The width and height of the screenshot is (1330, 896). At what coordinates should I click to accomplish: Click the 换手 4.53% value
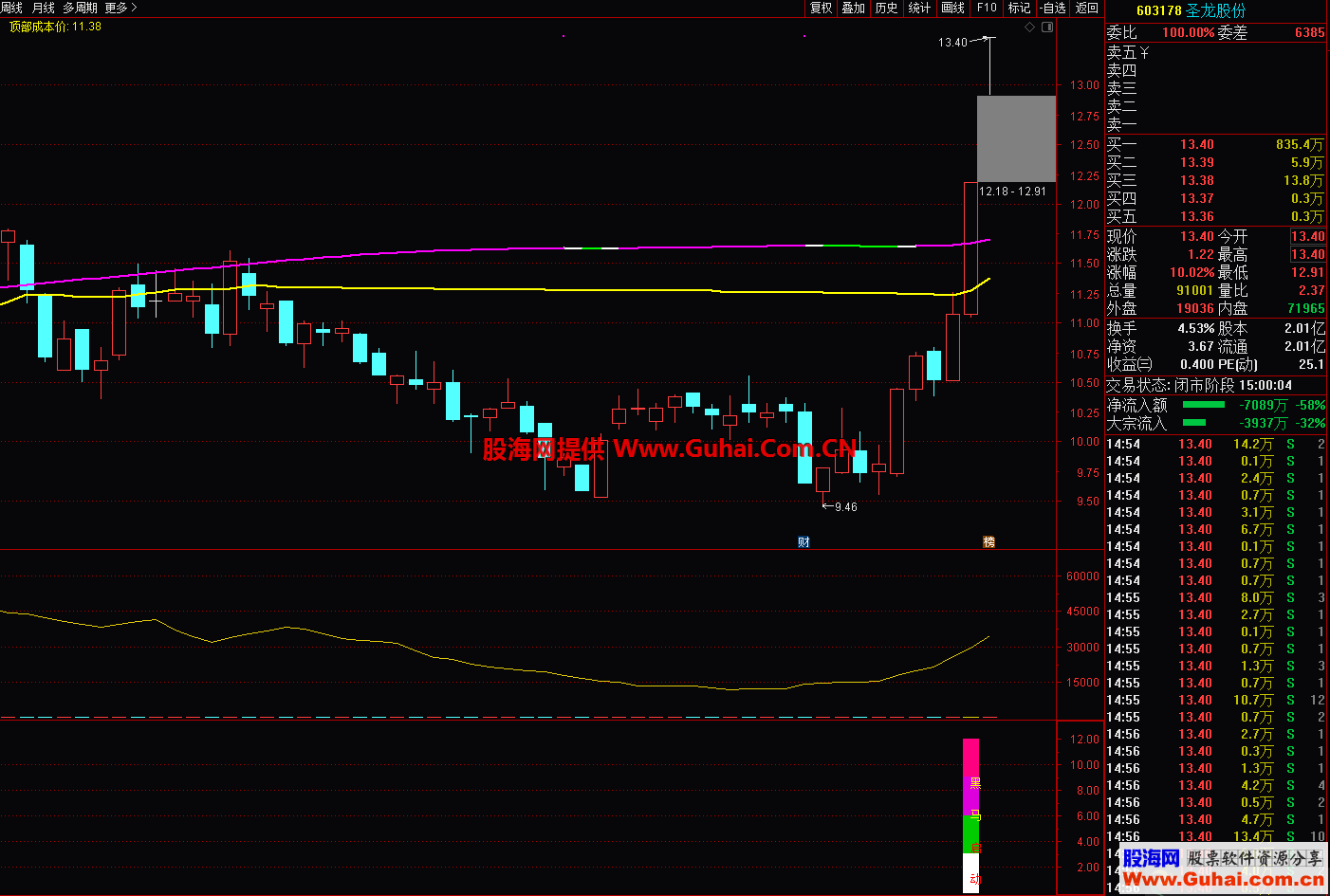click(1196, 329)
